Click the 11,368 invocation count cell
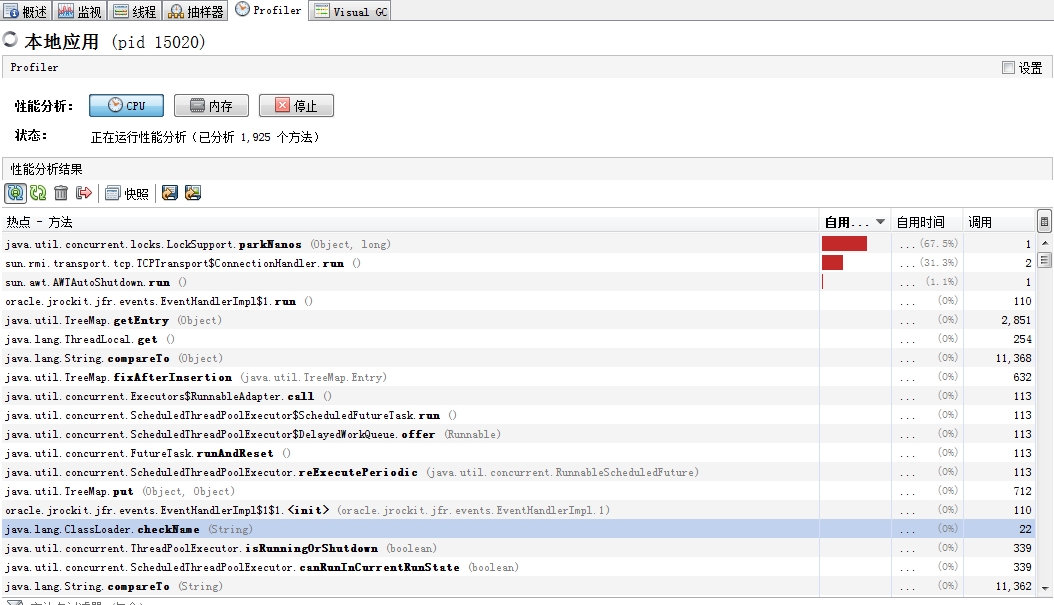 click(x=1014, y=358)
